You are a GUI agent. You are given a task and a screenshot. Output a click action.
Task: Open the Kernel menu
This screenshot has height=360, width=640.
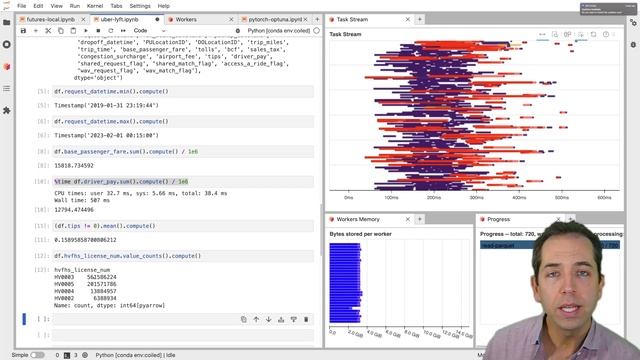tap(95, 6)
